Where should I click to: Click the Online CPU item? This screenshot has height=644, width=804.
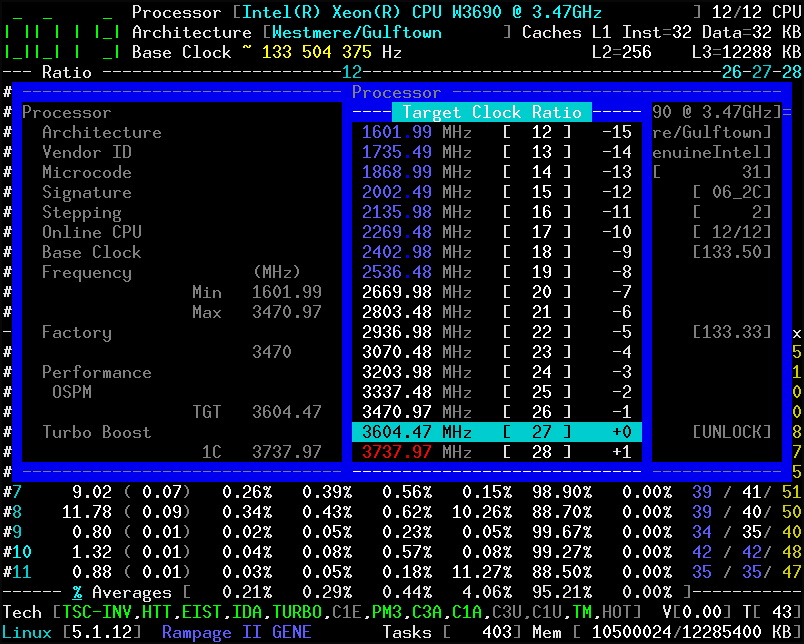tap(92, 232)
